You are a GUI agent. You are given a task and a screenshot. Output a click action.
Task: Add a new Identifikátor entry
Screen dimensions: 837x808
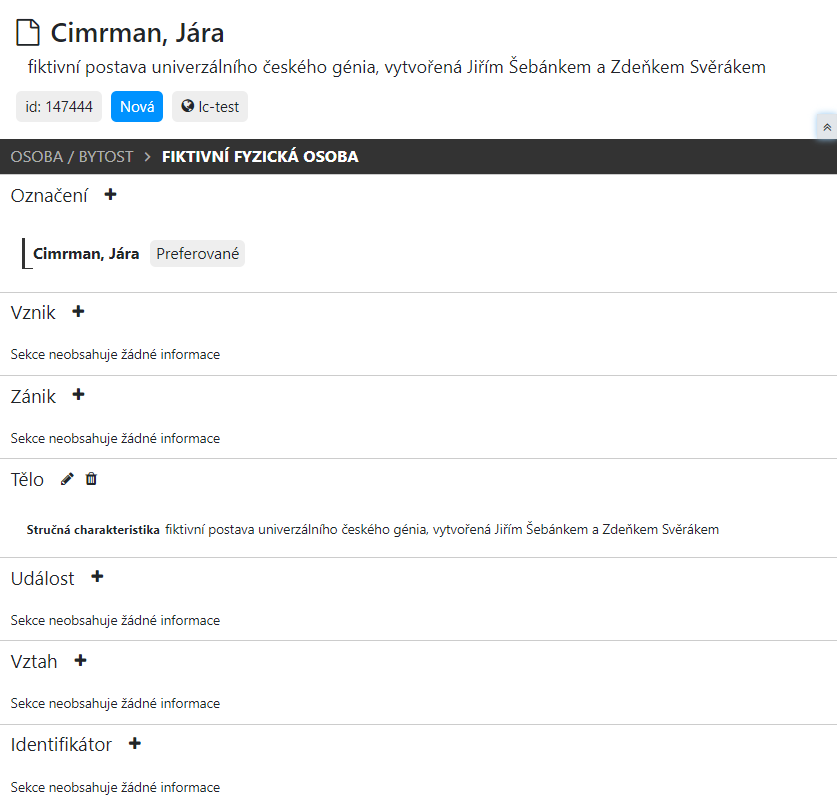(x=135, y=744)
